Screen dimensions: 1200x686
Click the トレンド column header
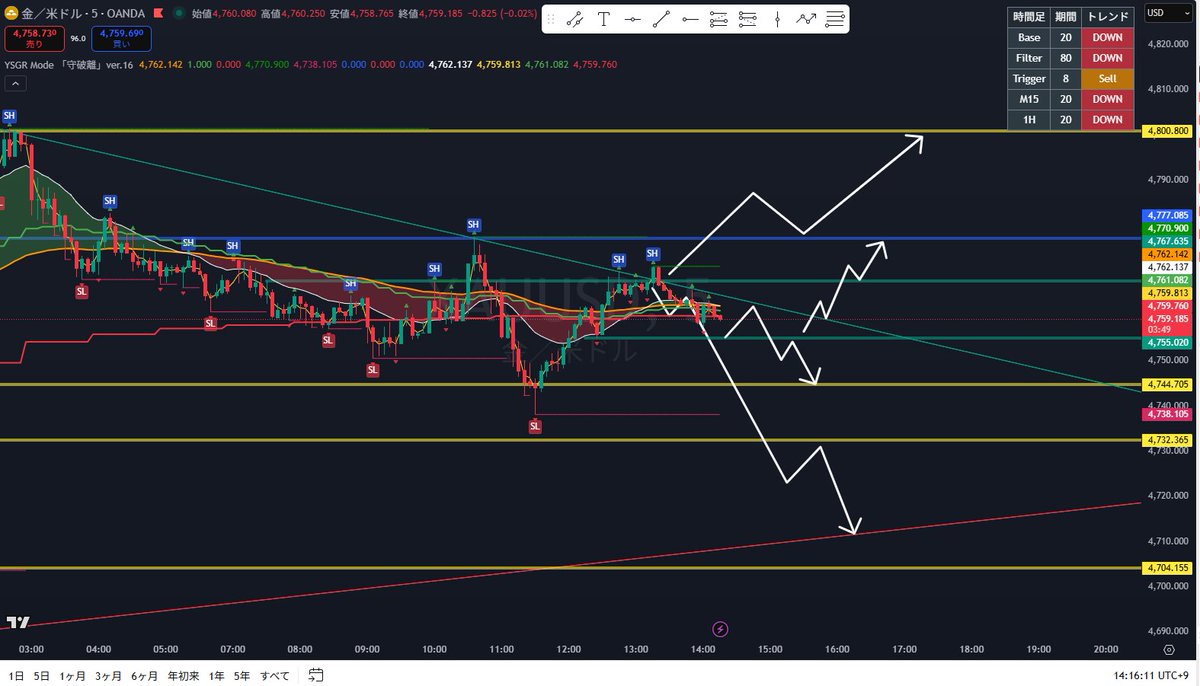(1107, 17)
